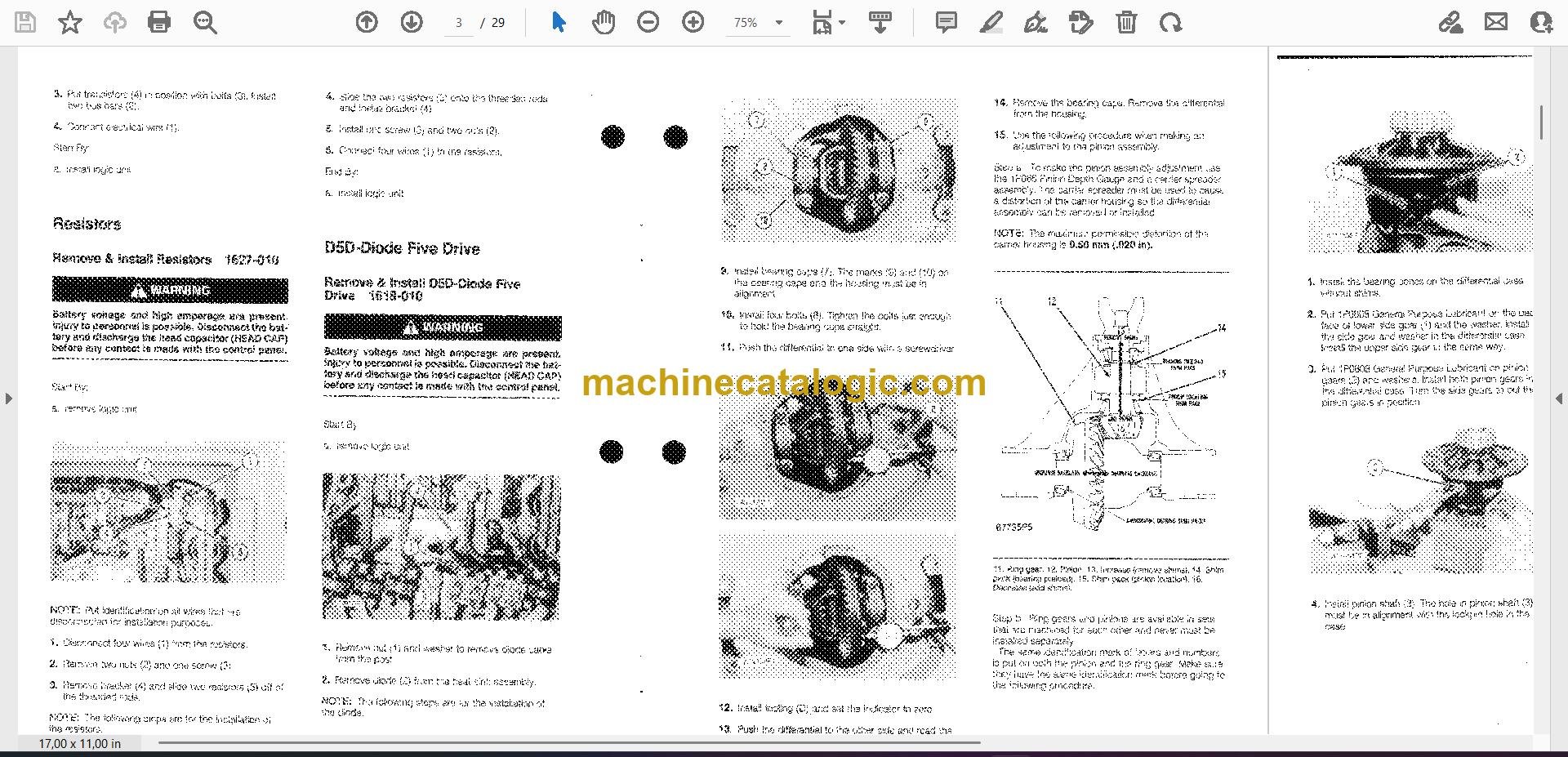This screenshot has height=757, width=1568.
Task: Rotate the page view clockwise
Action: [x=1170, y=23]
